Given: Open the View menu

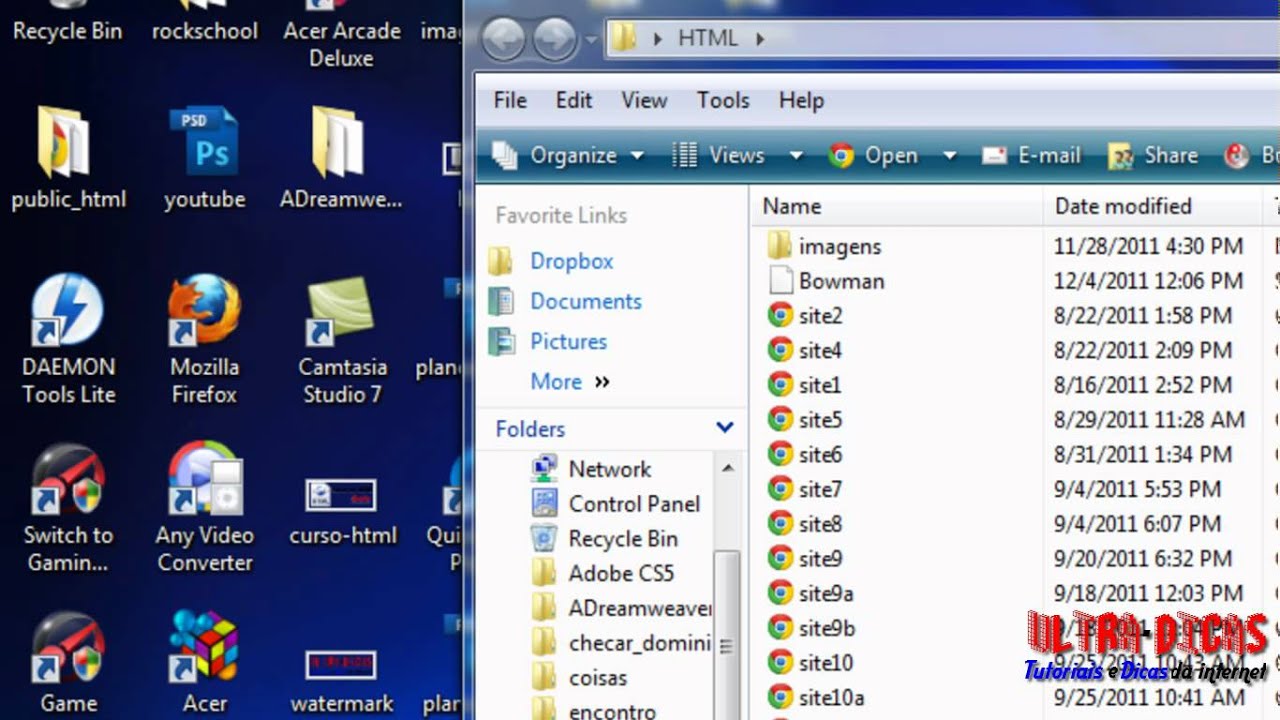Looking at the screenshot, I should [644, 100].
